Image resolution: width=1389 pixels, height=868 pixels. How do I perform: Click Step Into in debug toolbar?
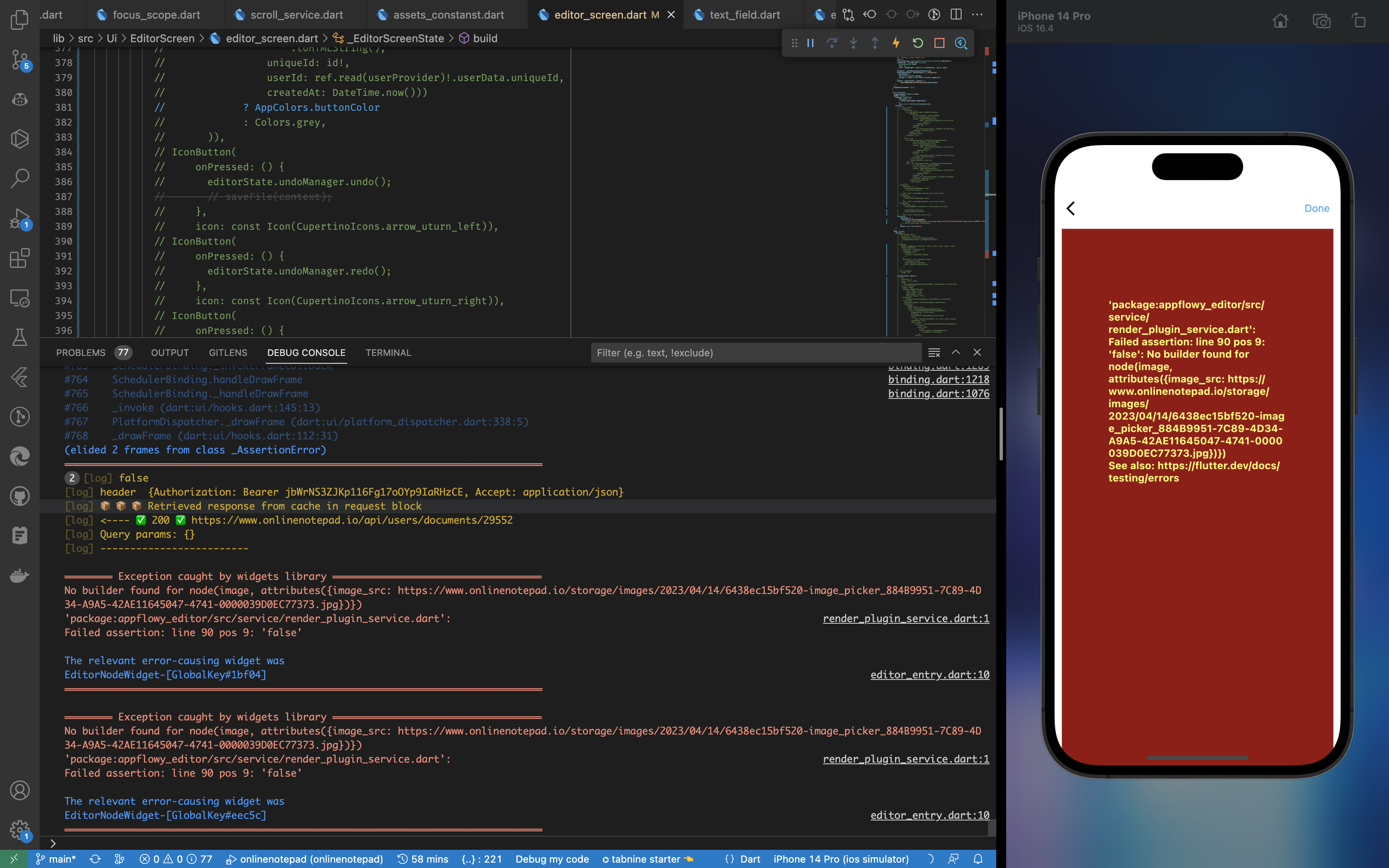pos(854,43)
